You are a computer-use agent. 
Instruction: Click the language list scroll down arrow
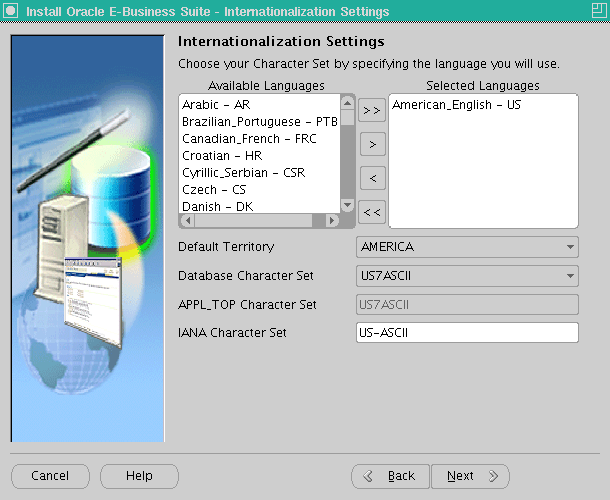click(347, 205)
